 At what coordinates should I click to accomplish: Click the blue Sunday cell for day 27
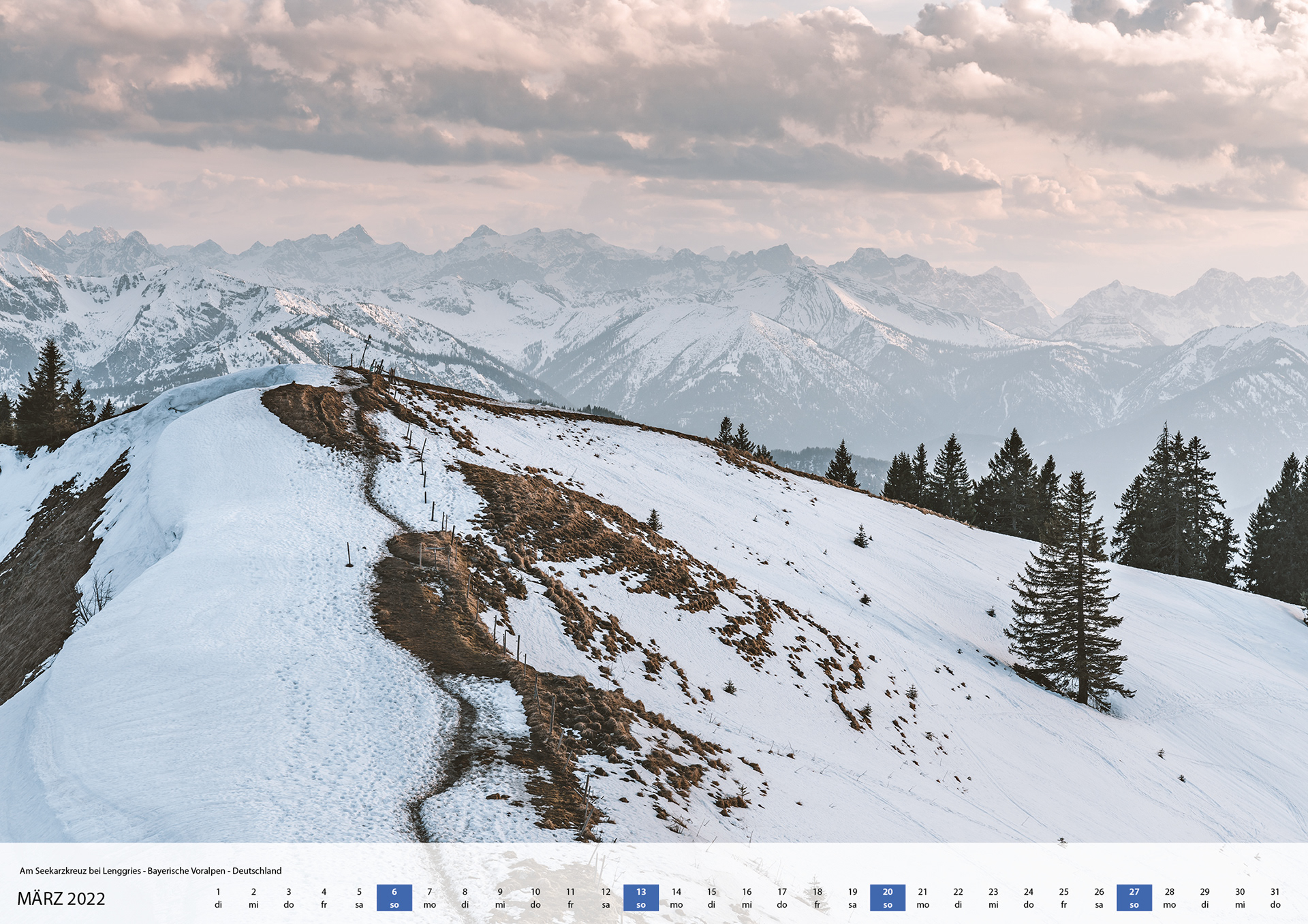[1134, 898]
